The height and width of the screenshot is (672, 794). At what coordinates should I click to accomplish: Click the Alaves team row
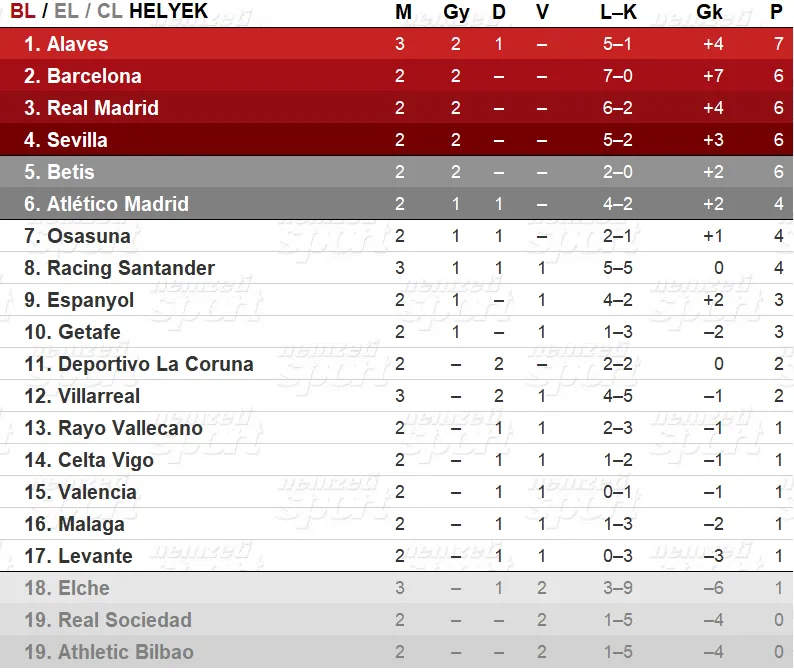tap(396, 44)
